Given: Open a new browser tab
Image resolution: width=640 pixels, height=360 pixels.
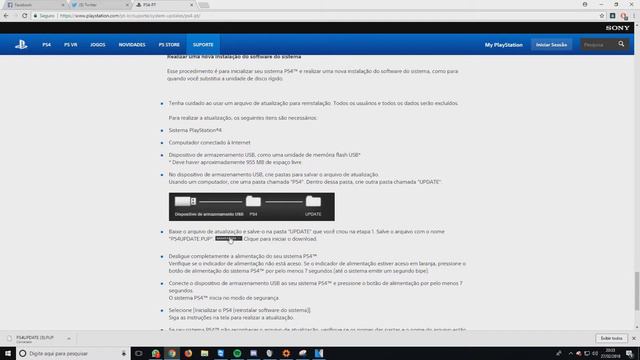Looking at the screenshot, I should [x=204, y=5].
